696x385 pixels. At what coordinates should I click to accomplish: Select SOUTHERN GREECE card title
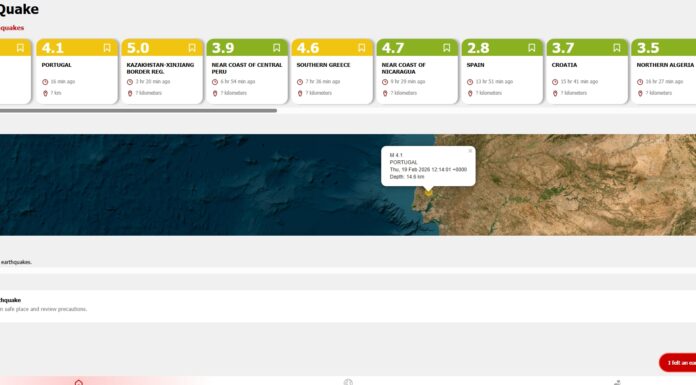click(323, 65)
